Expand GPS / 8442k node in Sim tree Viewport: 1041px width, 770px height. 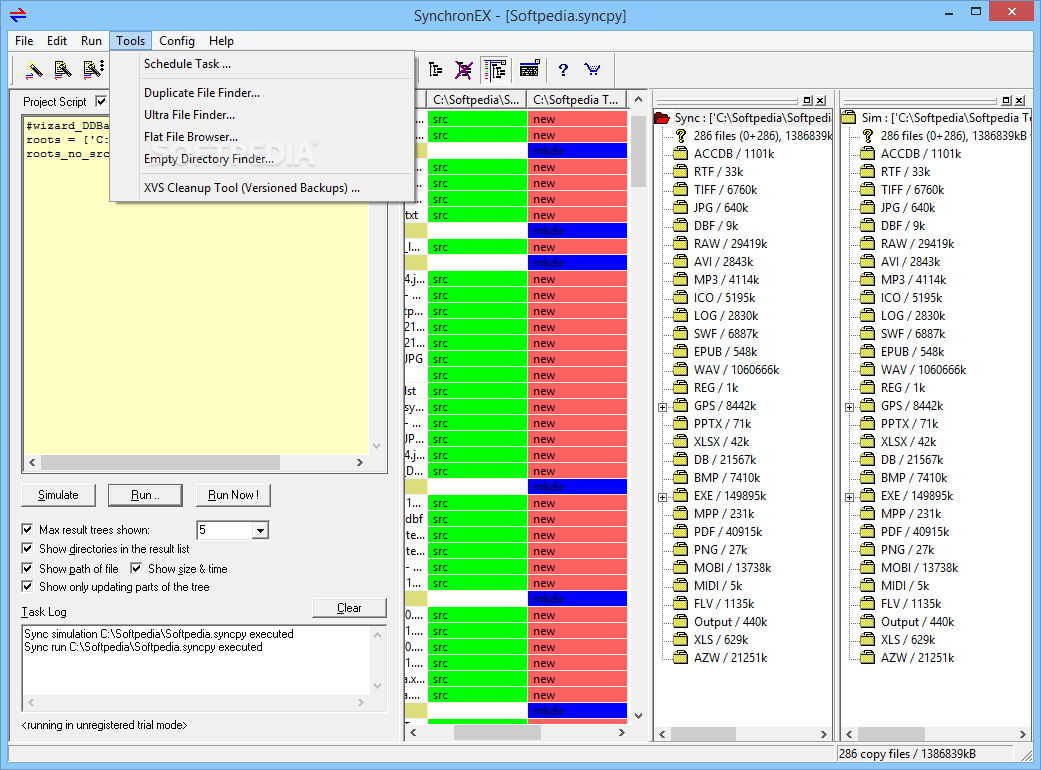(849, 407)
